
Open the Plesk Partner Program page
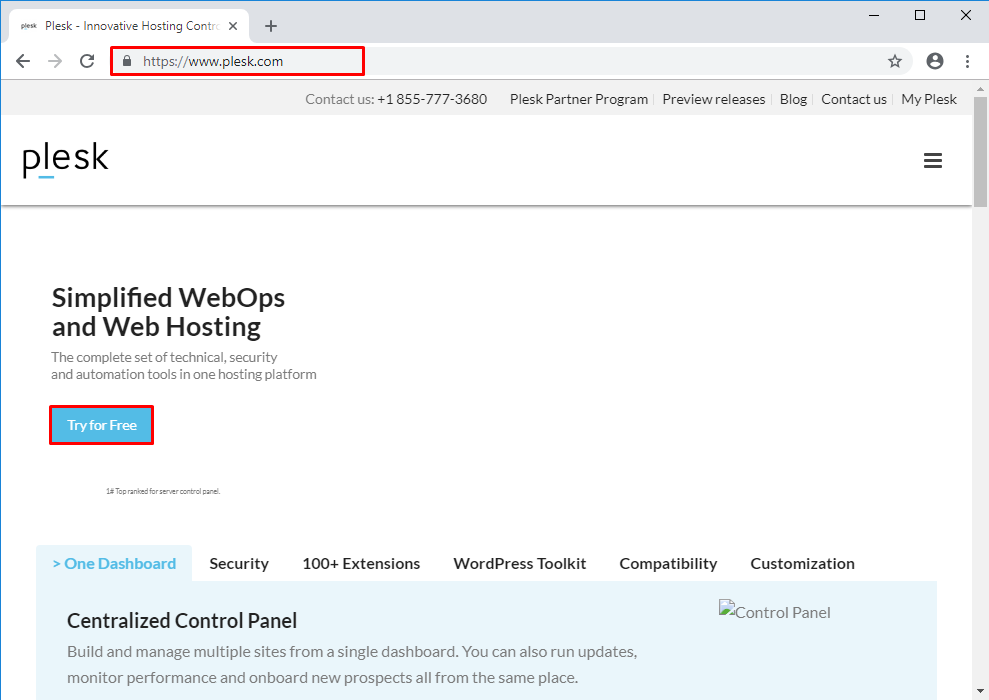point(578,99)
